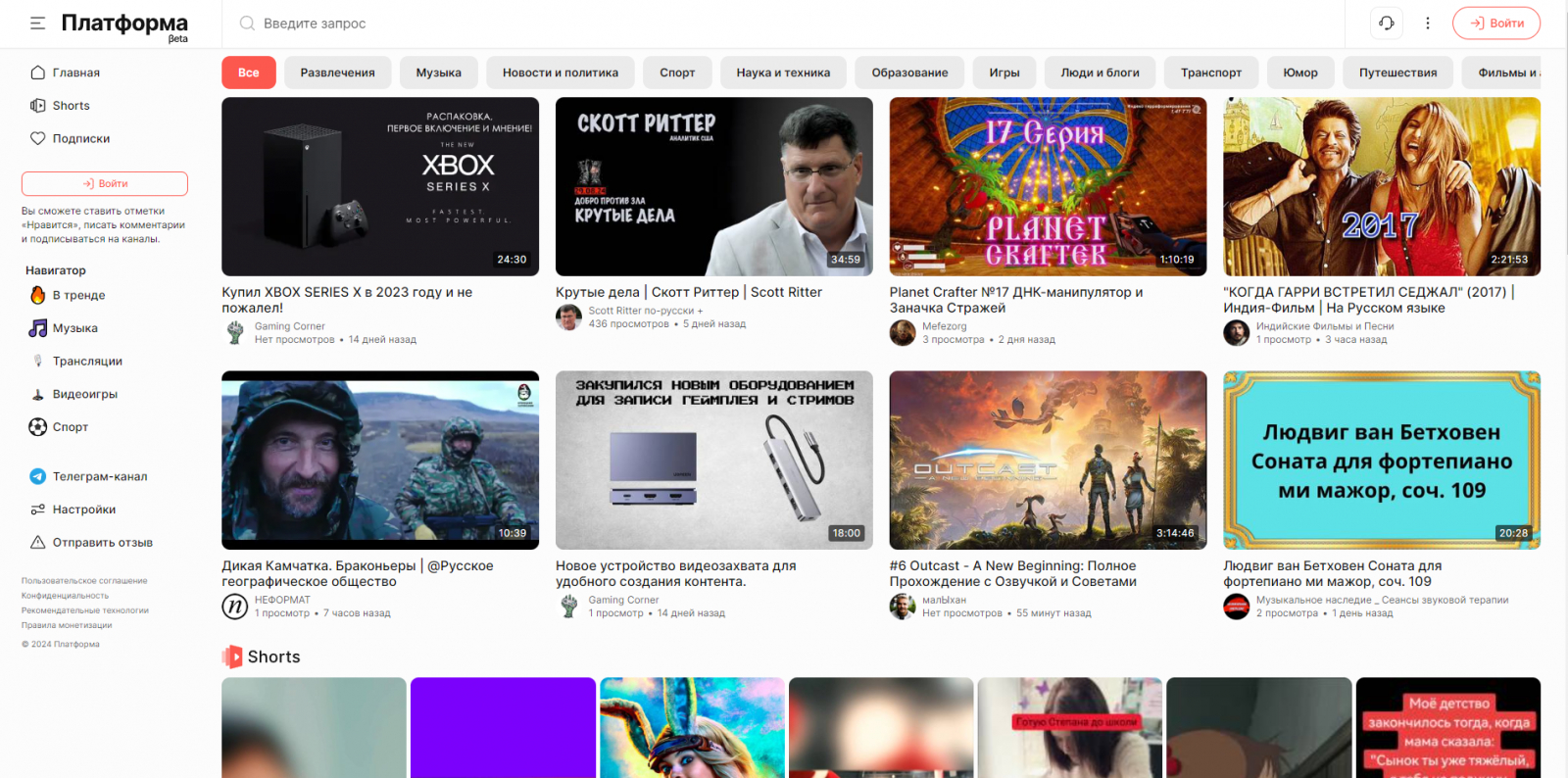Click the 'Scott Ritter по-русски +' channel name
The height and width of the screenshot is (778, 1568).
tap(646, 311)
